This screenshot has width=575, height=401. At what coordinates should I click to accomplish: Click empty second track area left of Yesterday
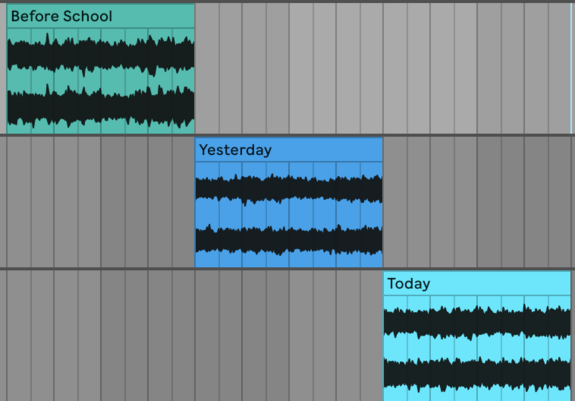click(x=97, y=202)
